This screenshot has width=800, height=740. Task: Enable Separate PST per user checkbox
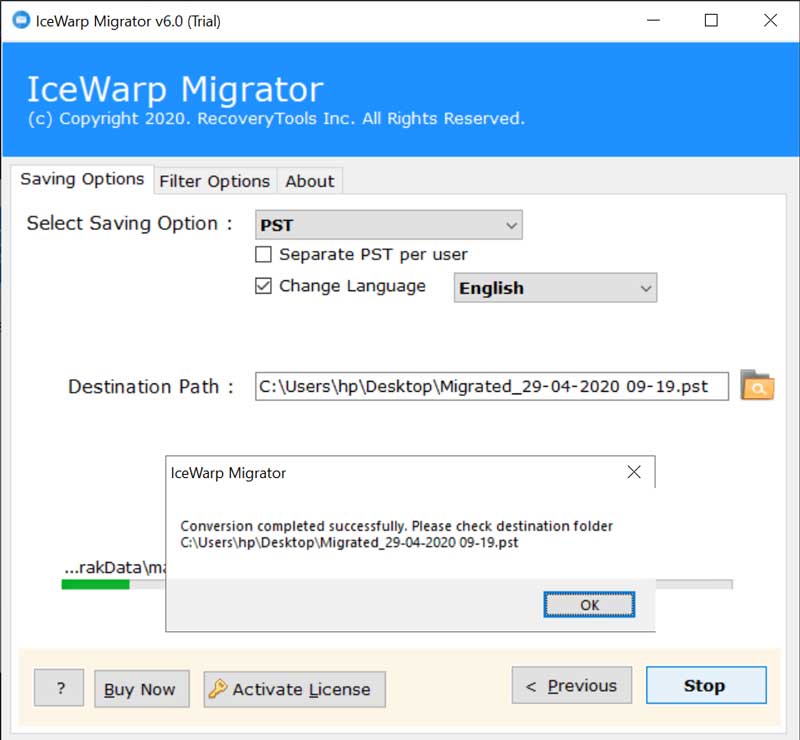[x=263, y=254]
